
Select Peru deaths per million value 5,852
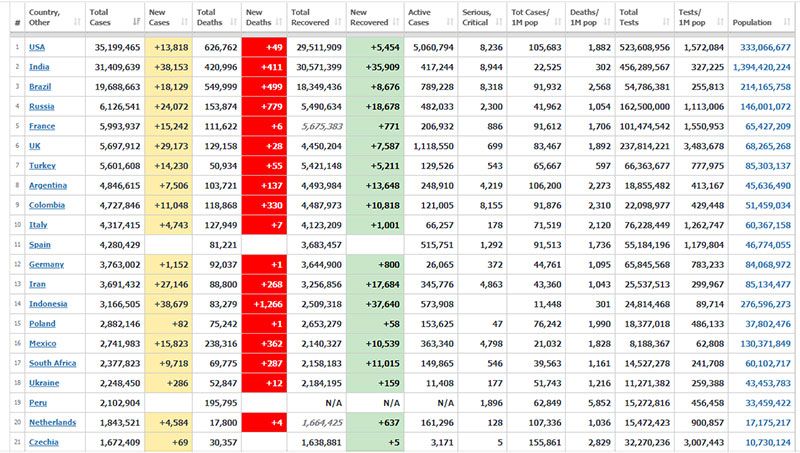pyautogui.click(x=599, y=404)
